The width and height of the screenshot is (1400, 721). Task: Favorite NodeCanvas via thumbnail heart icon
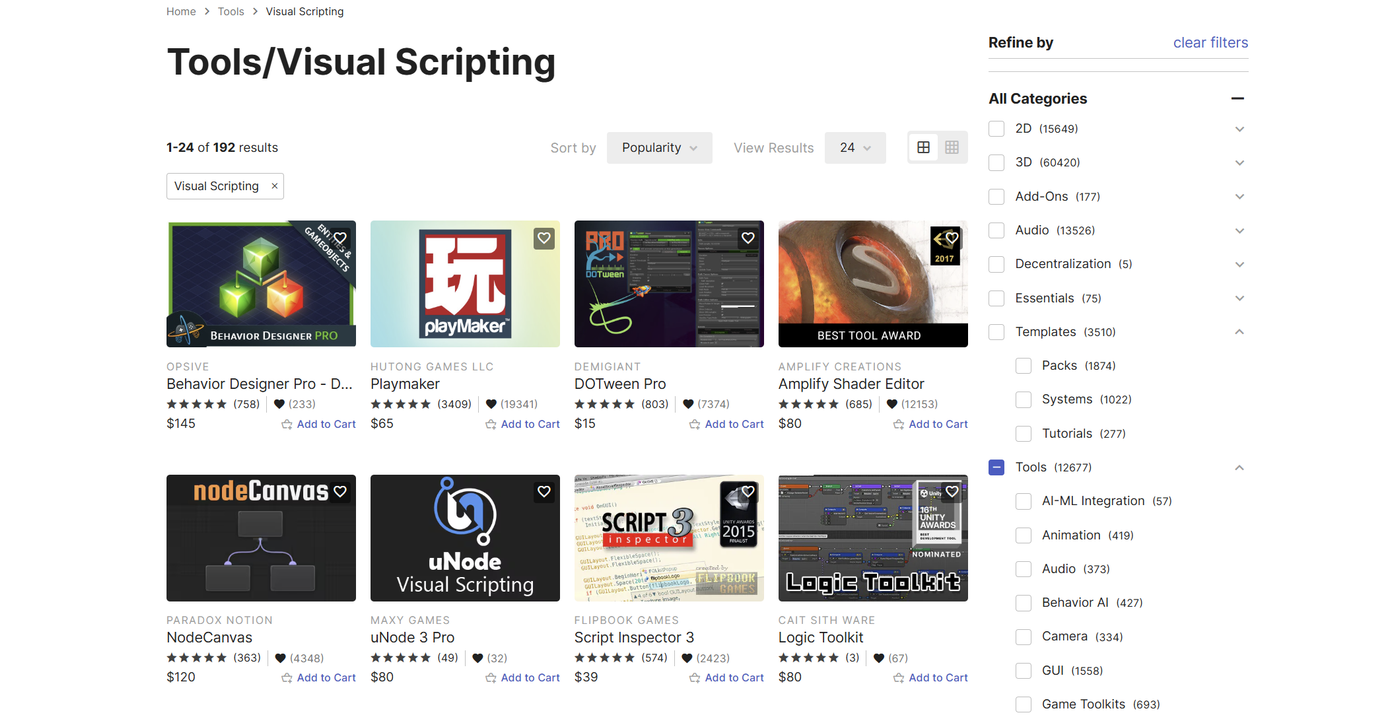click(x=340, y=492)
